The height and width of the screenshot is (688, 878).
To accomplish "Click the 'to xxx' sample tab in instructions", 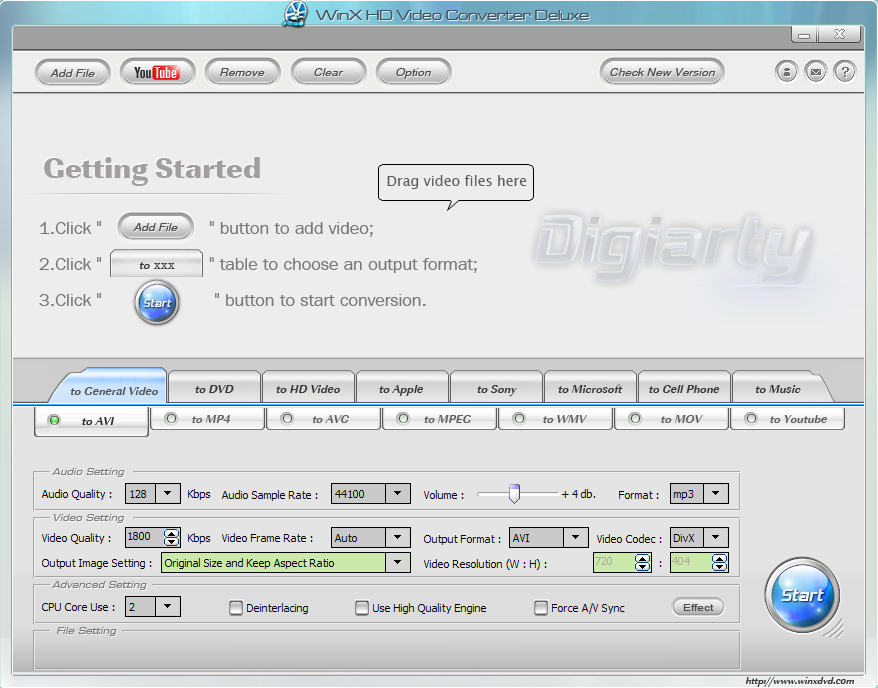I will 157,264.
